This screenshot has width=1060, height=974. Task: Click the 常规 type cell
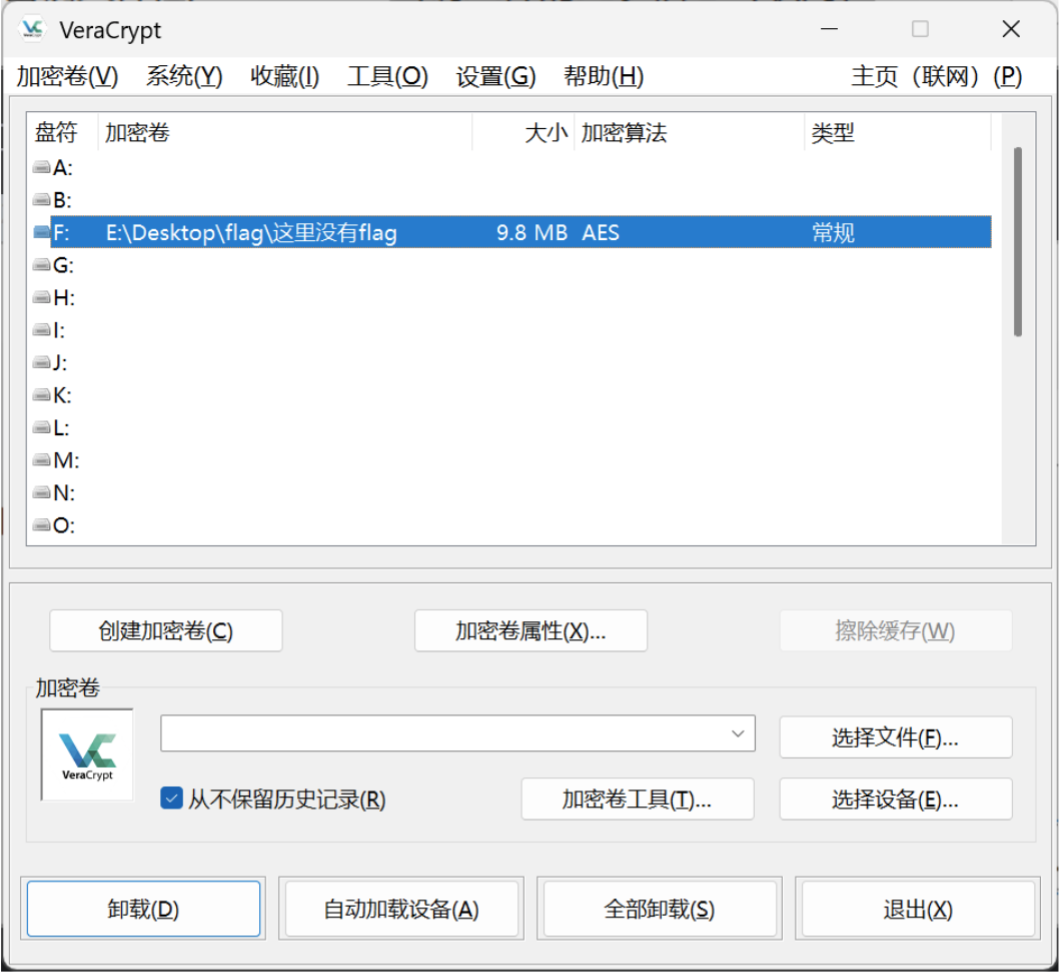pos(833,233)
